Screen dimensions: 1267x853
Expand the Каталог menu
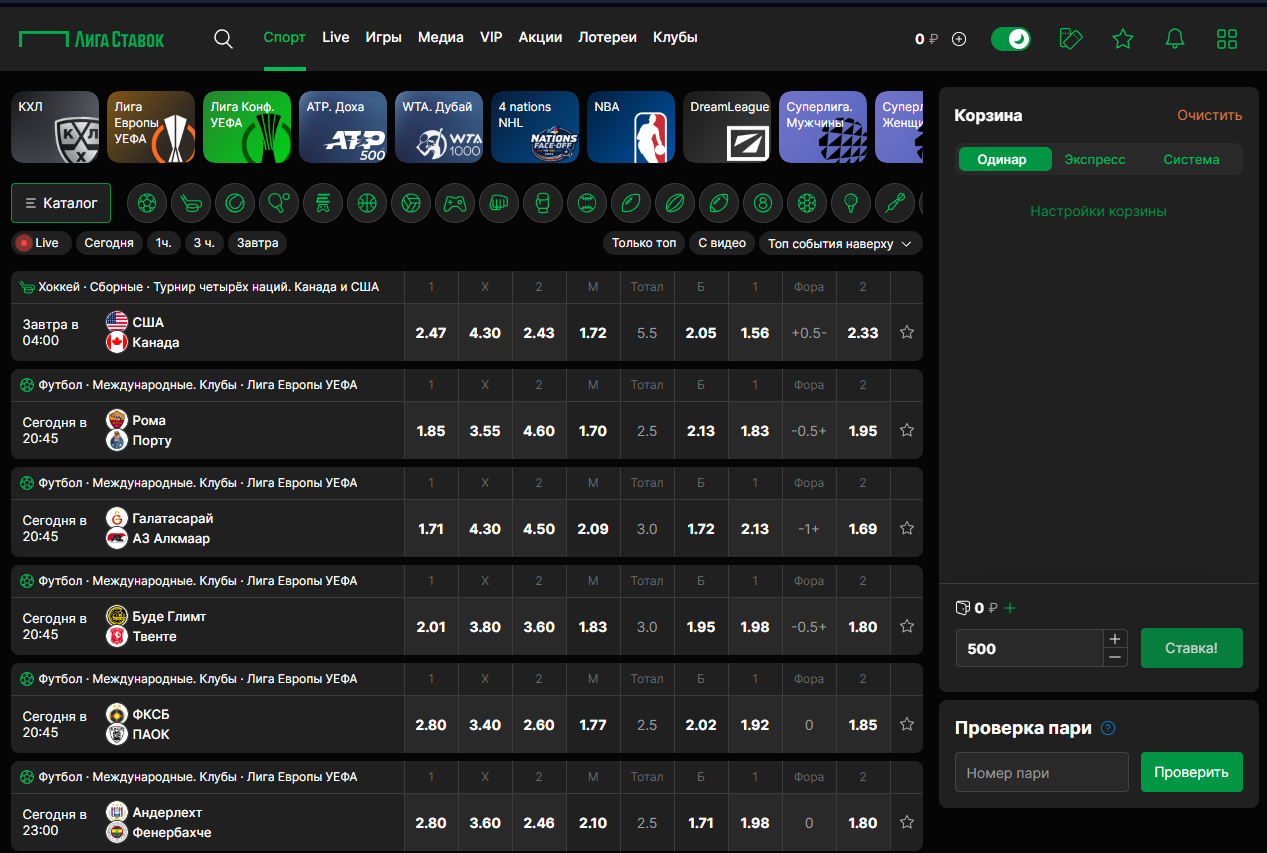(61, 203)
